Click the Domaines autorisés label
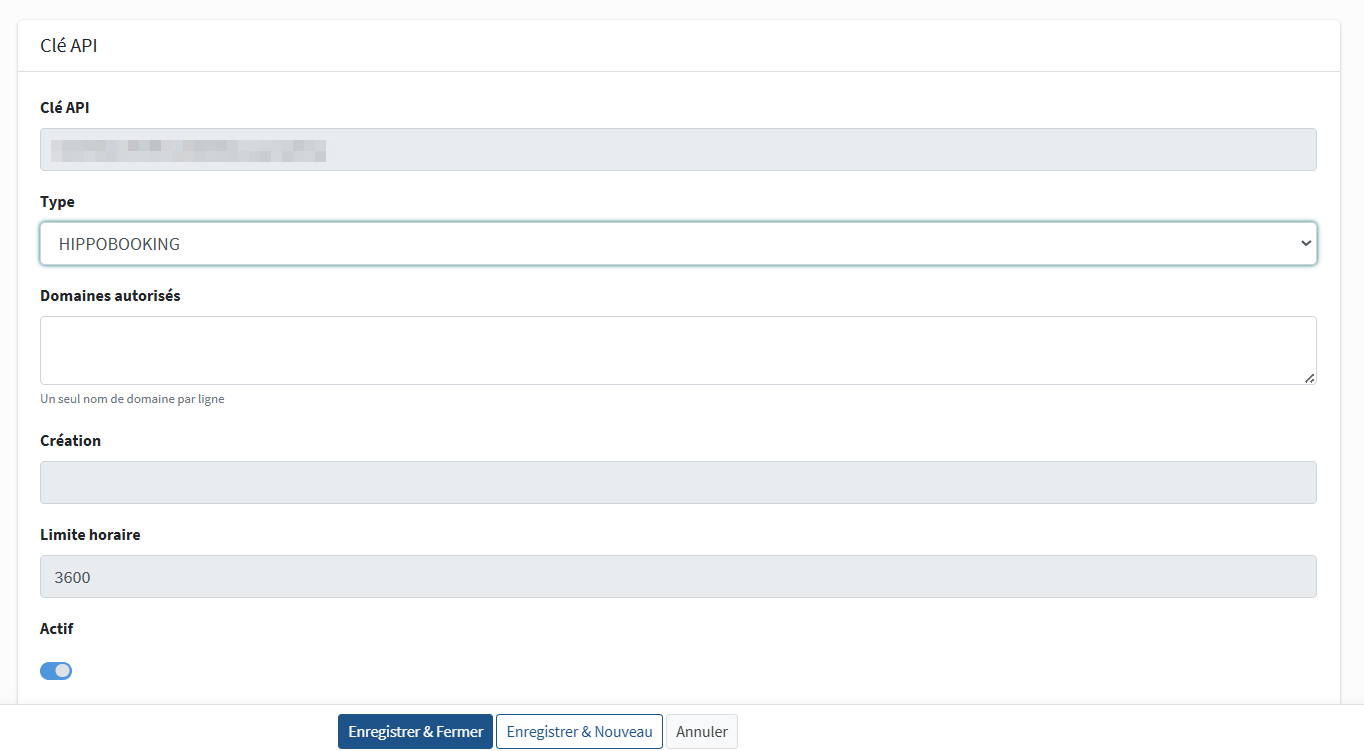This screenshot has width=1364, height=751. [110, 296]
